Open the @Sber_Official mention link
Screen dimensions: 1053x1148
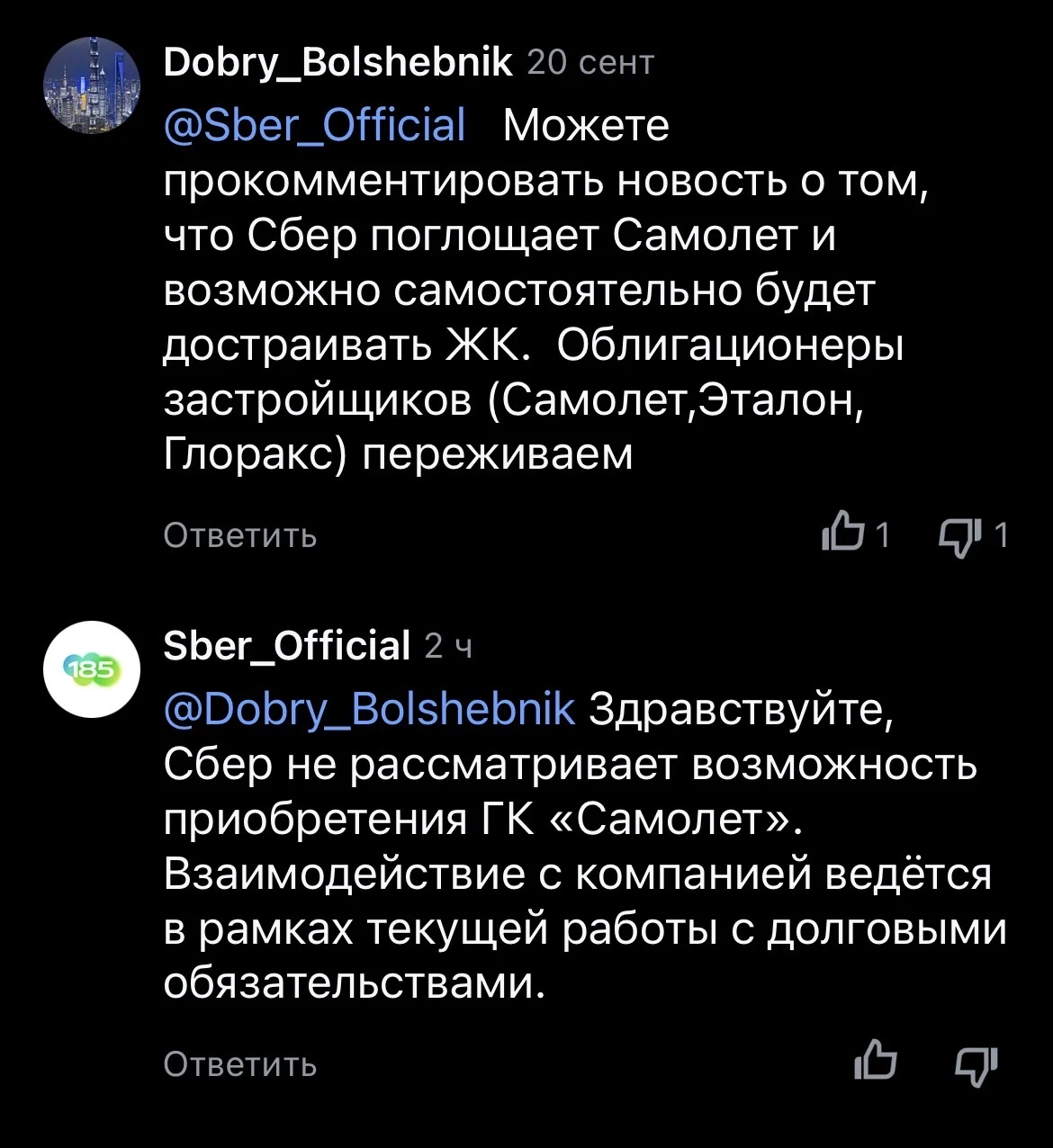tap(315, 125)
